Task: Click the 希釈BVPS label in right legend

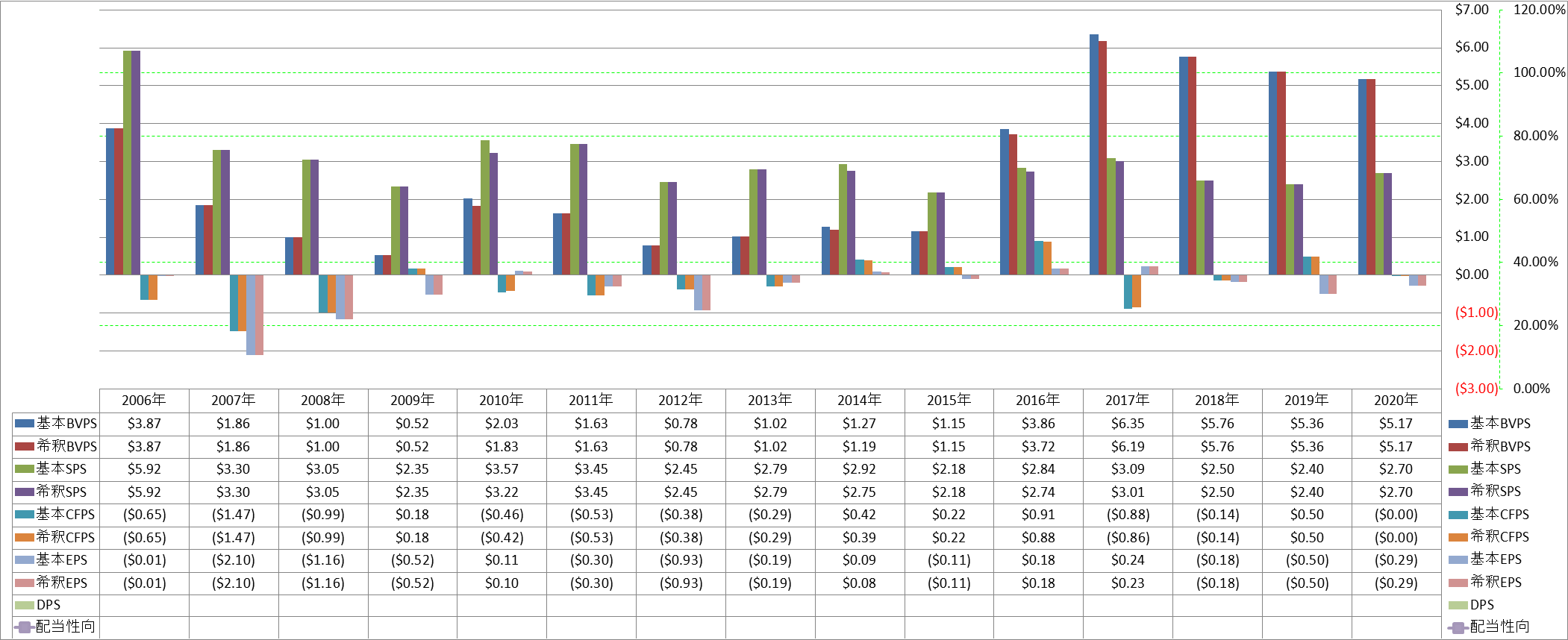Action: click(1500, 447)
